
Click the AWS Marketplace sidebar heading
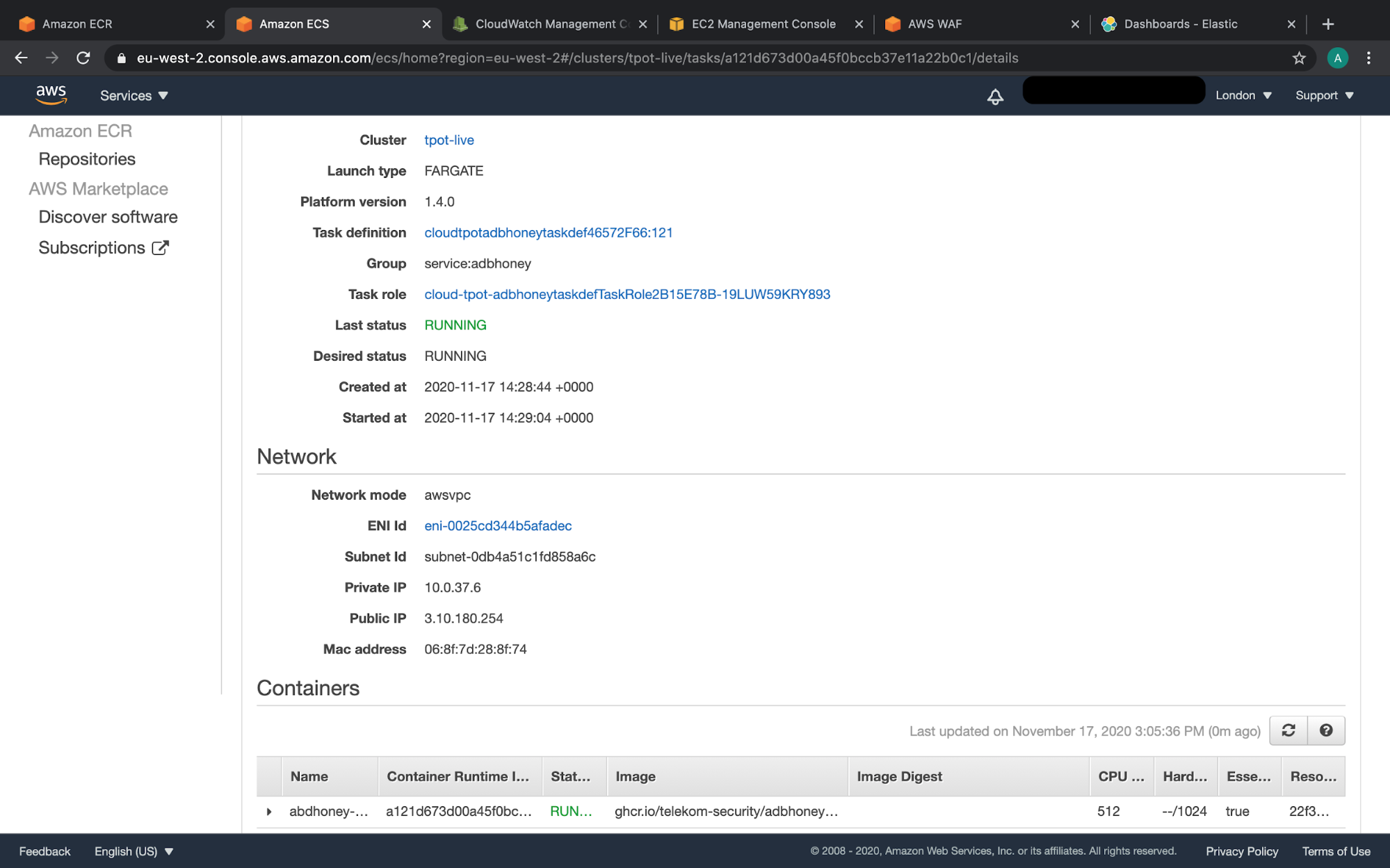(98, 188)
